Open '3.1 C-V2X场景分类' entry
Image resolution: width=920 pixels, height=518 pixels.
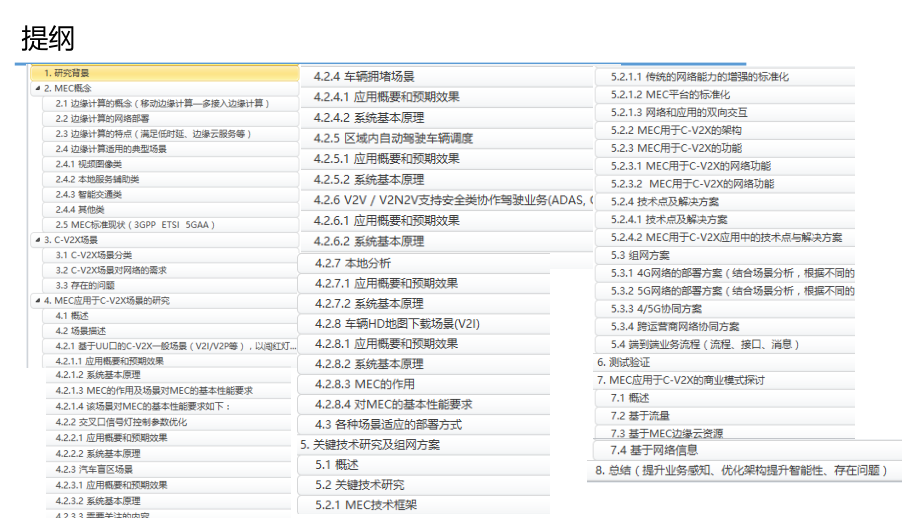tap(94, 255)
